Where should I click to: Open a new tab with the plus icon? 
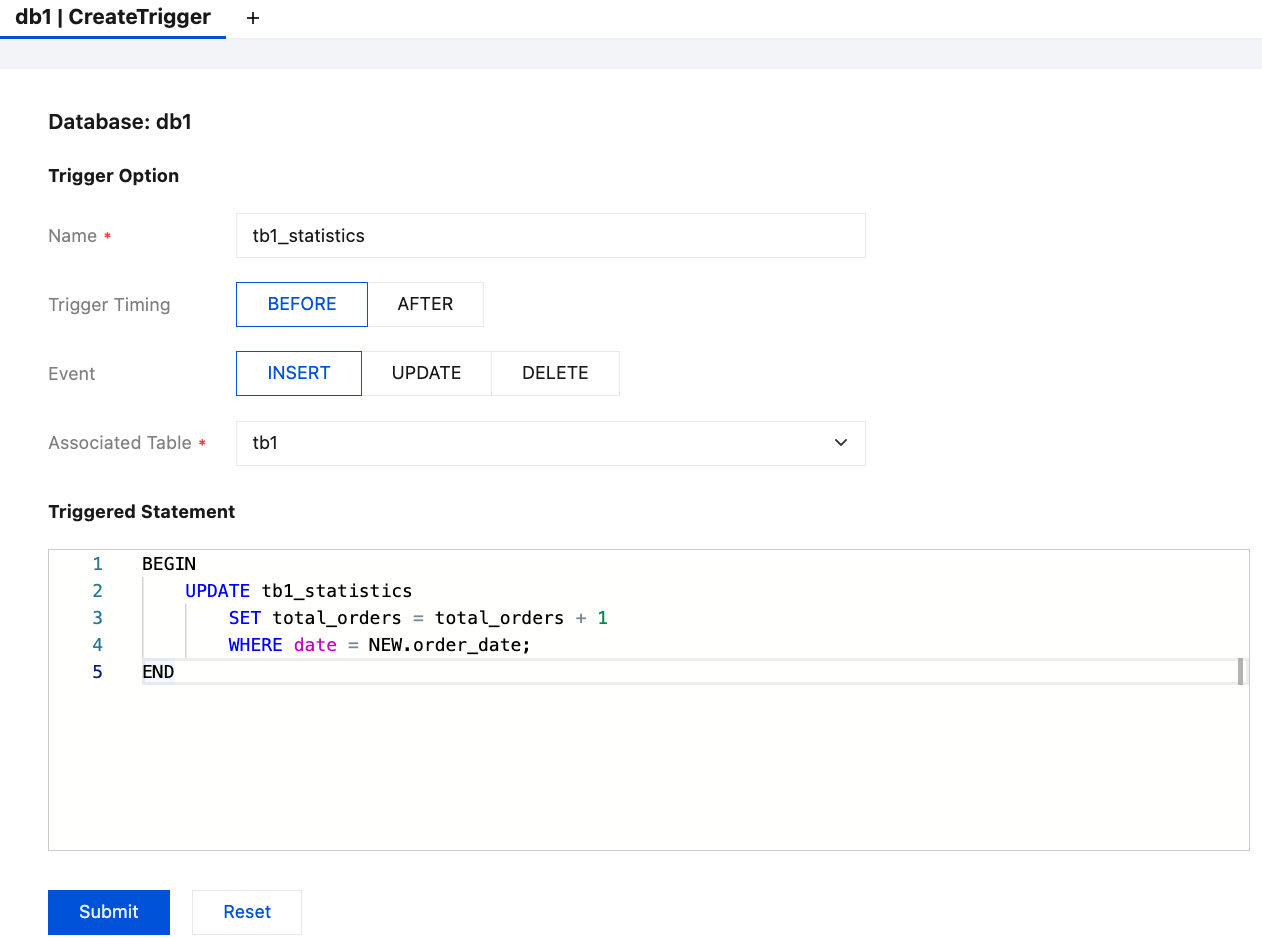point(253,18)
